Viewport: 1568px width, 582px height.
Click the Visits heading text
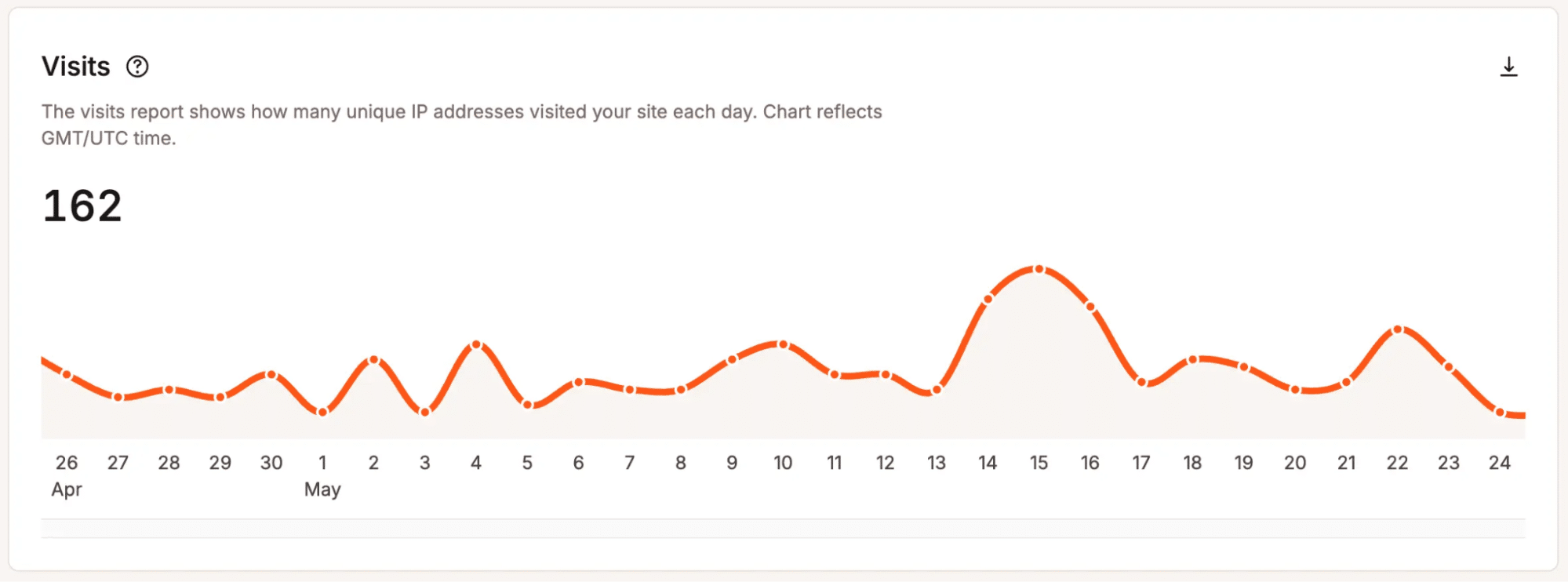pos(76,66)
